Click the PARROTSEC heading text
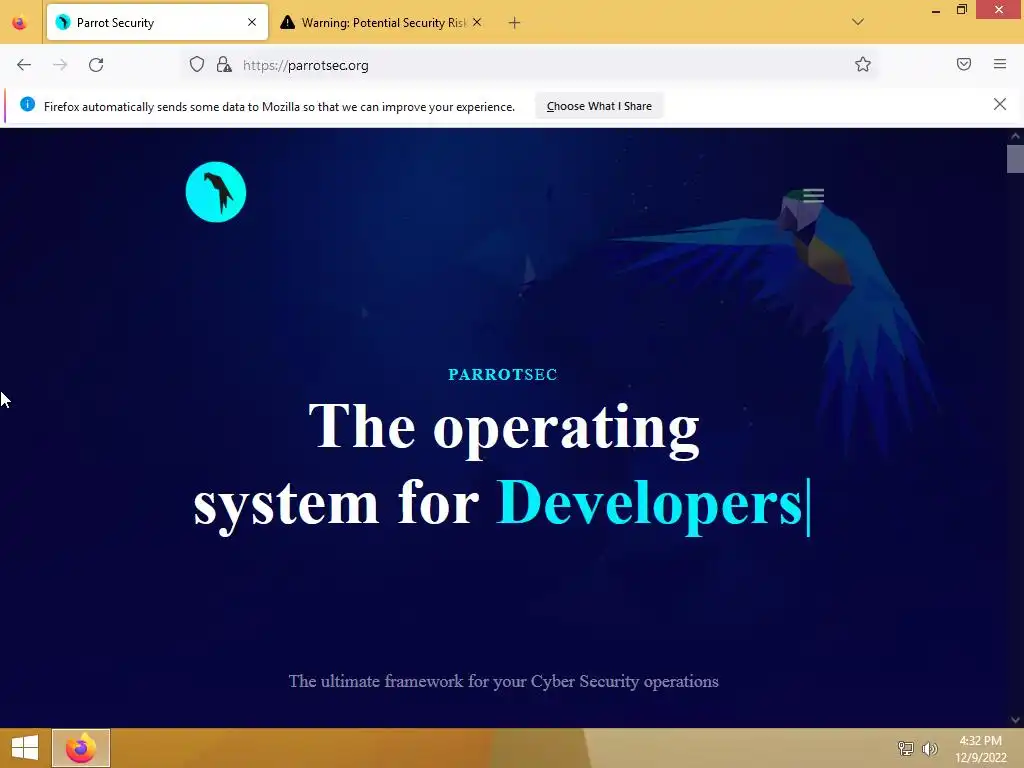 click(x=502, y=374)
